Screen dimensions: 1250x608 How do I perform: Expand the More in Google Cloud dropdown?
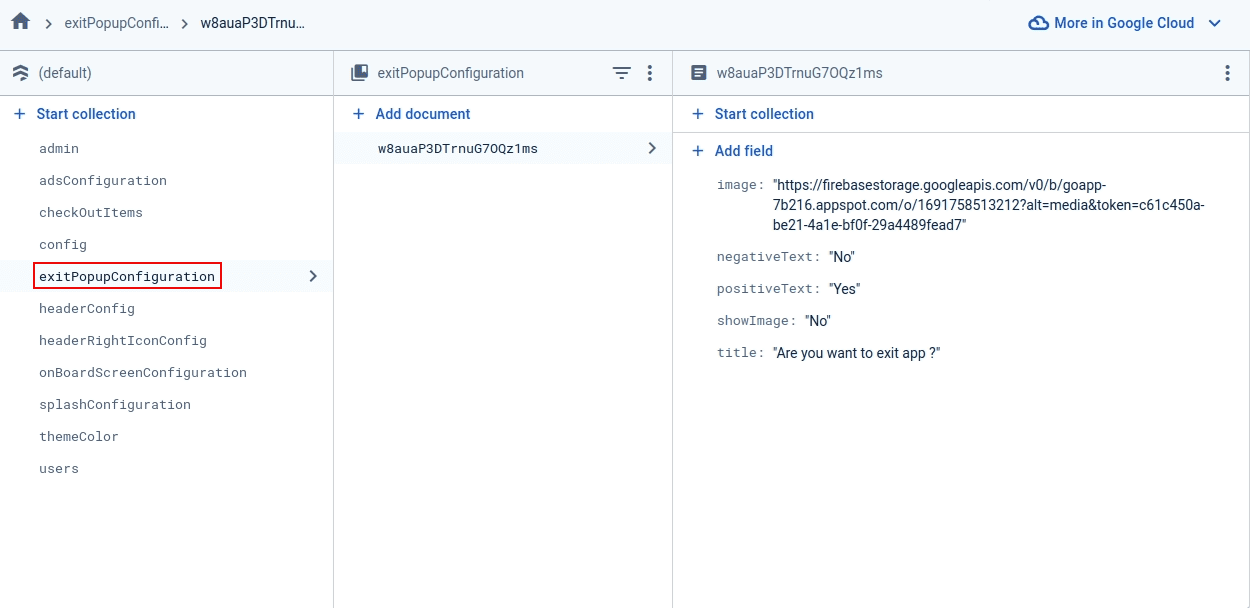click(x=1215, y=23)
